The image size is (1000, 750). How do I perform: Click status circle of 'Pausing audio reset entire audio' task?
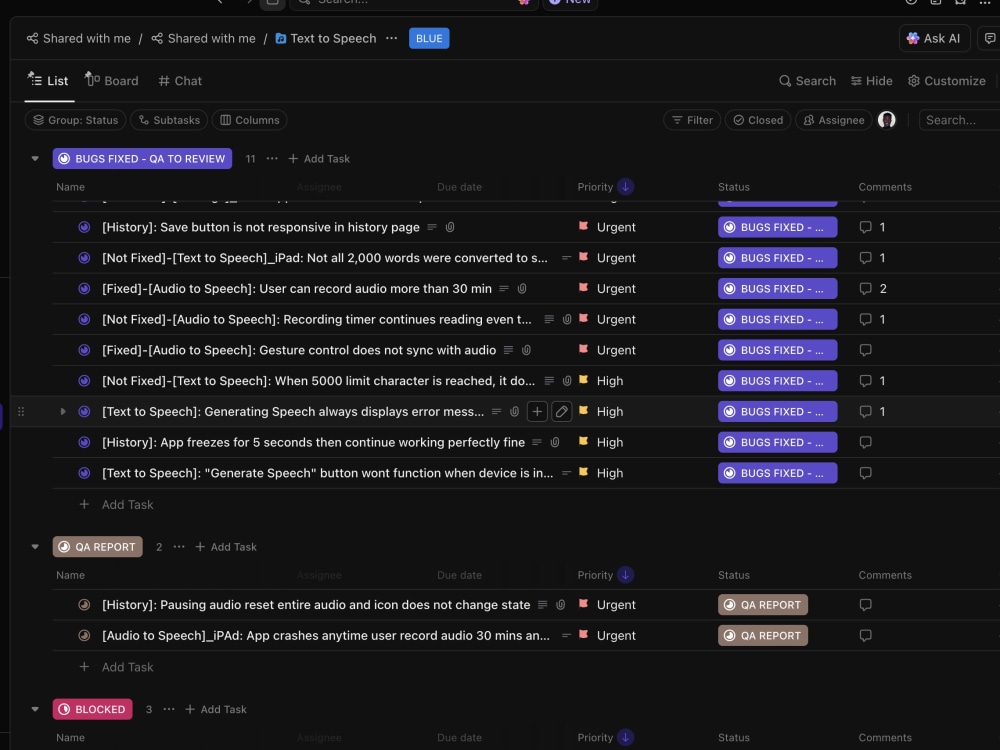(x=84, y=605)
